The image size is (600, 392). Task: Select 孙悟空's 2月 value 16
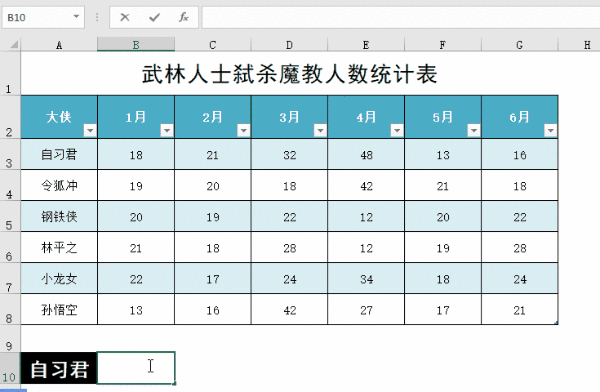pos(213,309)
